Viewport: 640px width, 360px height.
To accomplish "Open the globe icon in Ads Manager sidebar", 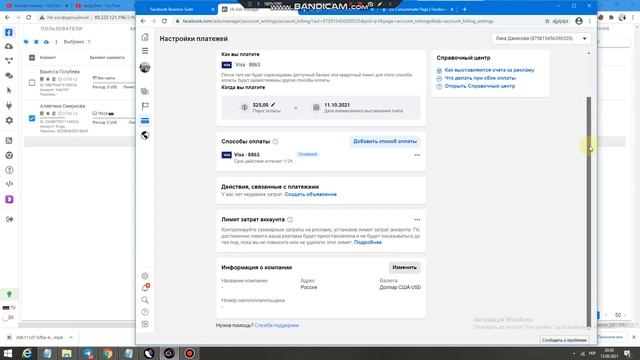I will [145, 136].
